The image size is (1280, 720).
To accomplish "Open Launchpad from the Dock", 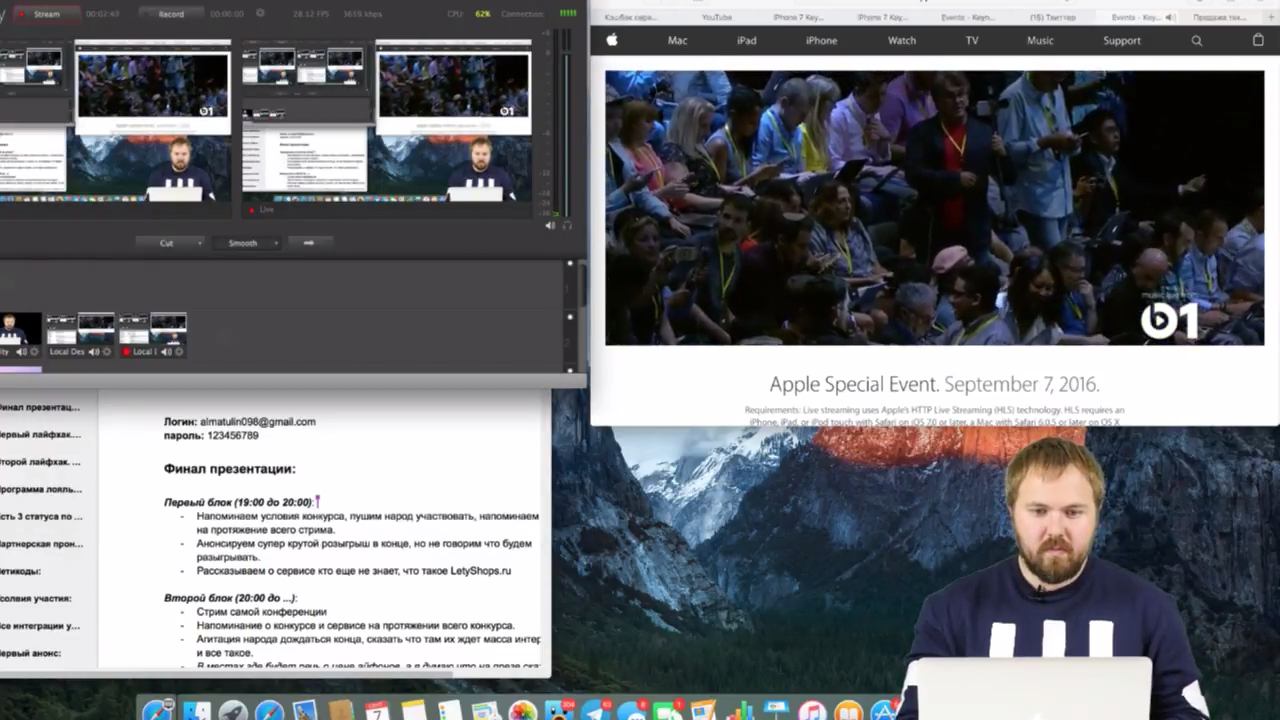I will click(x=233, y=711).
